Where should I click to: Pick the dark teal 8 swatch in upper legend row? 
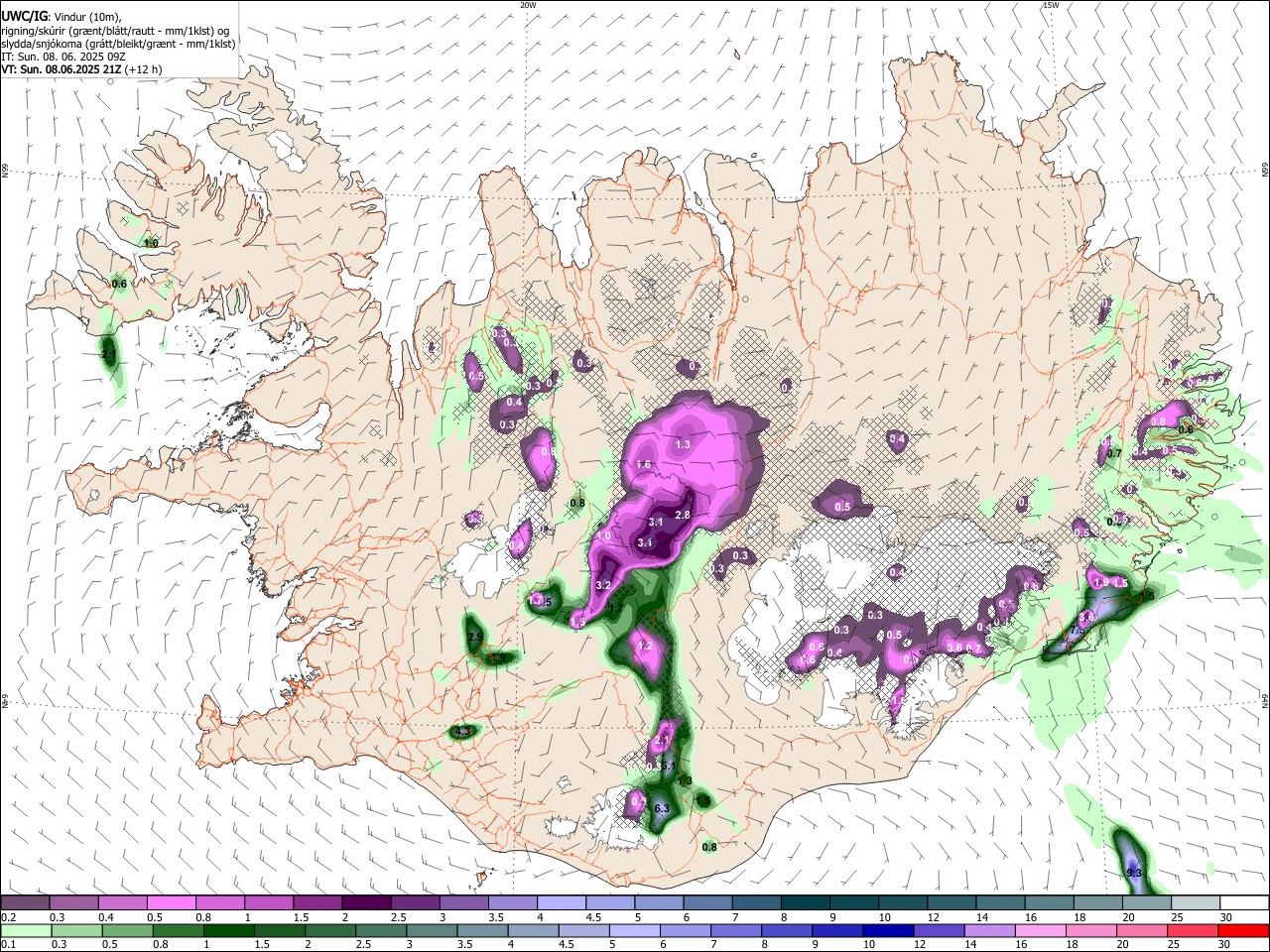pyautogui.click(x=804, y=902)
